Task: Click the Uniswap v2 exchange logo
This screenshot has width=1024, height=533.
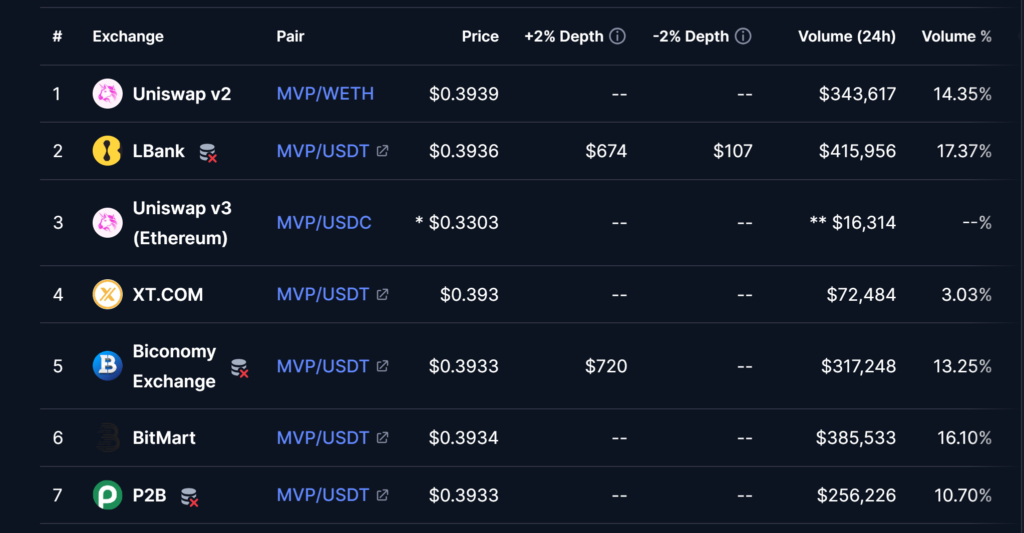Action: 107,94
